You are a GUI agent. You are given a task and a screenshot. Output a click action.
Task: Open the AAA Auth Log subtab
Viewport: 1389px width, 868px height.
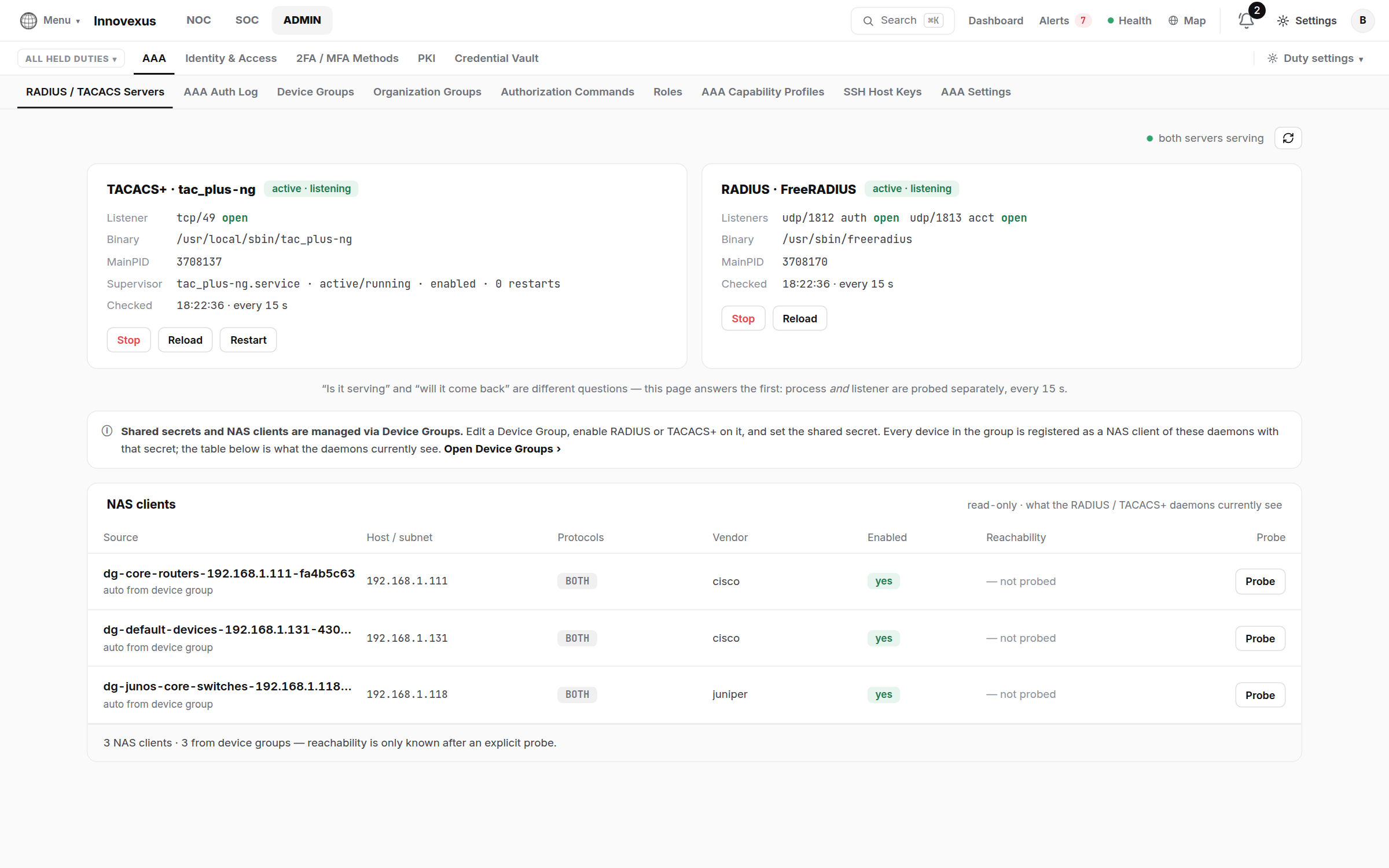click(x=221, y=92)
